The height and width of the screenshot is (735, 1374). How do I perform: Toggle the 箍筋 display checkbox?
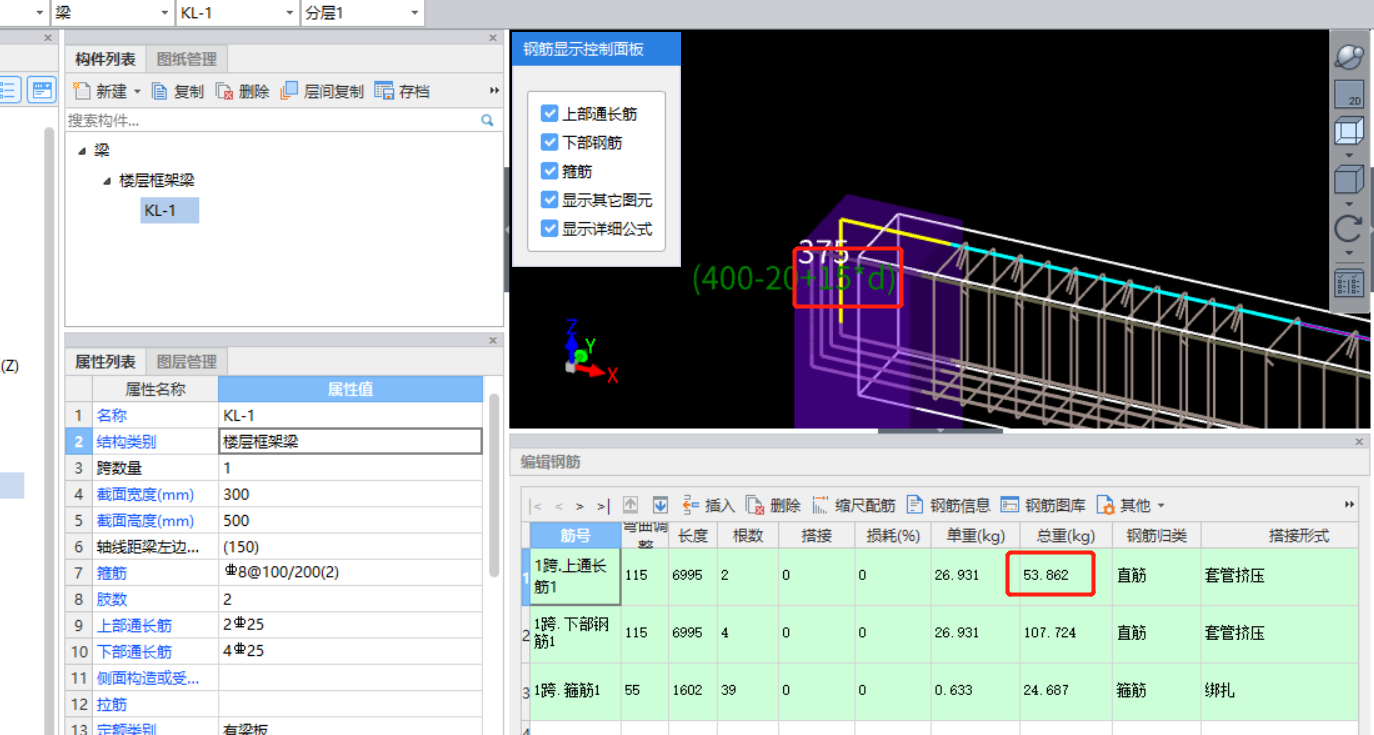pyautogui.click(x=549, y=171)
